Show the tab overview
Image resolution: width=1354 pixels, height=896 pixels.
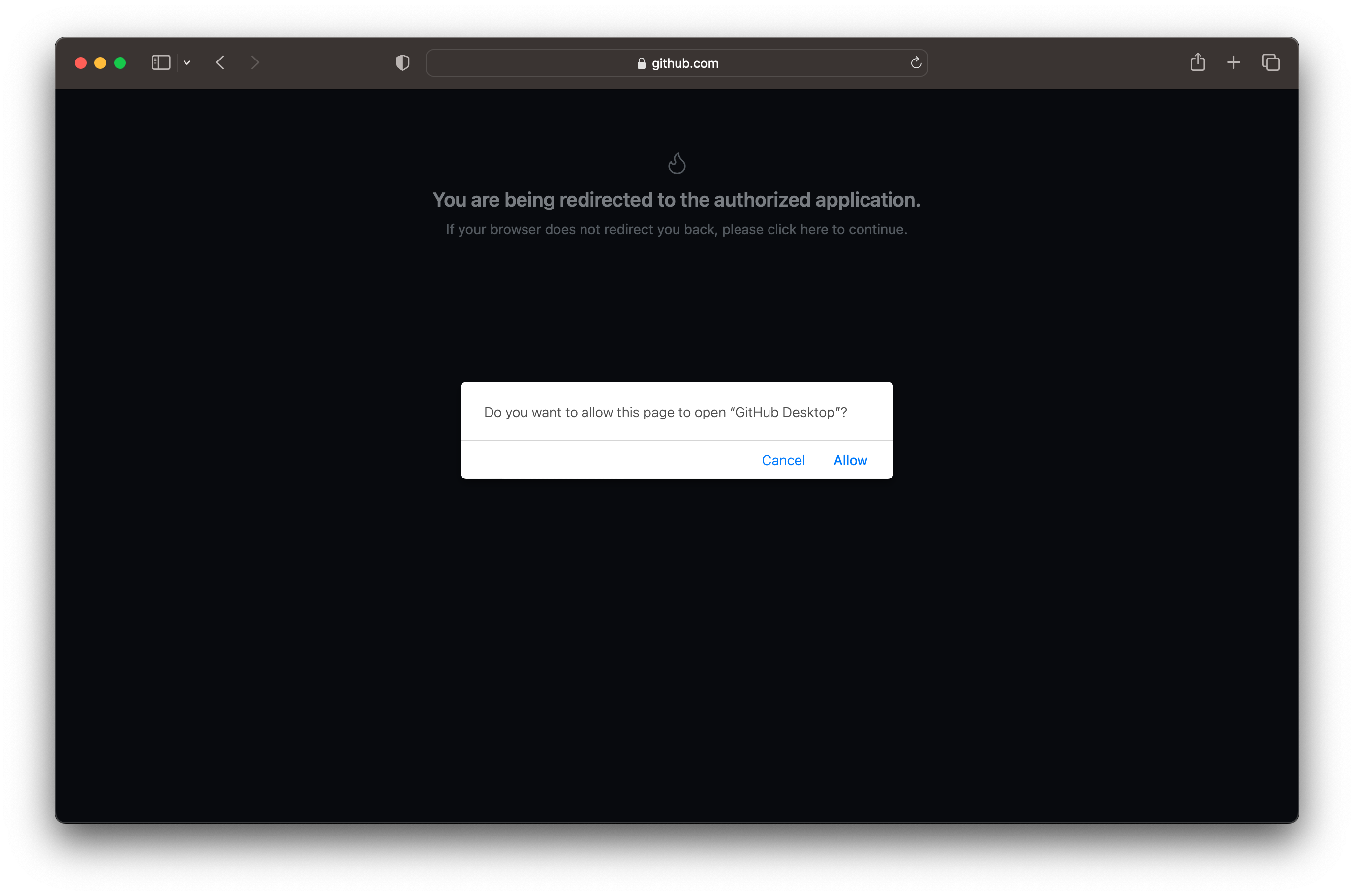click(1270, 62)
